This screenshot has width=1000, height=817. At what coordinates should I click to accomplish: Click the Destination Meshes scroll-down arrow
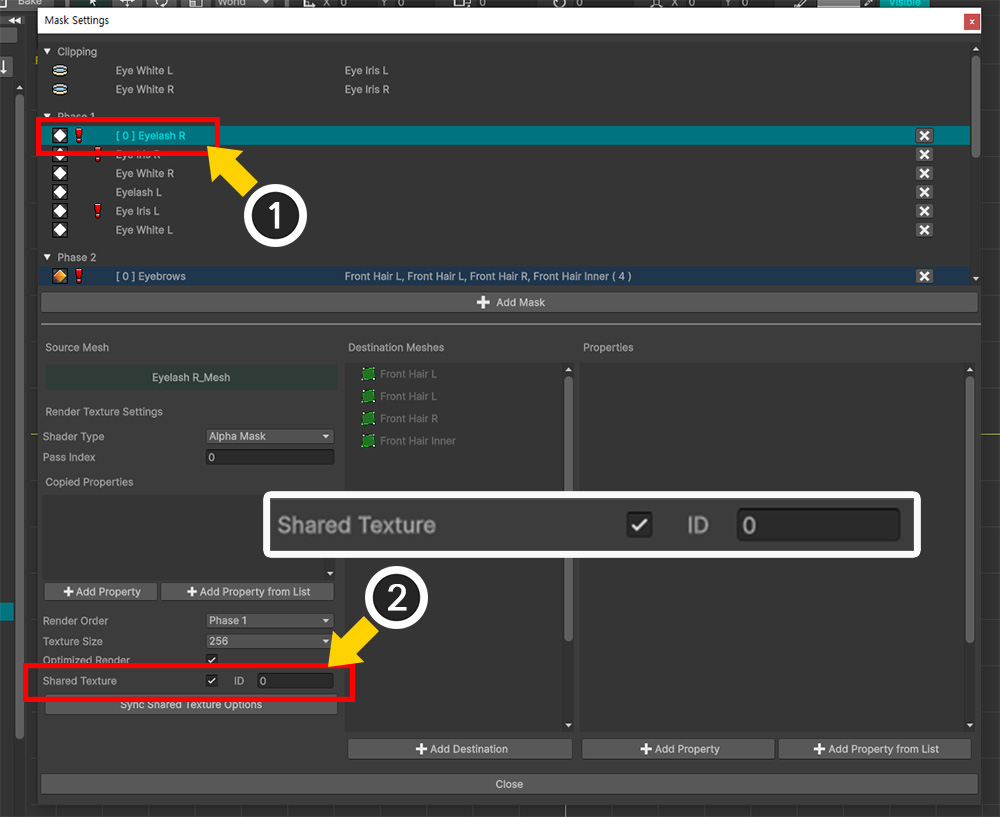tap(568, 725)
